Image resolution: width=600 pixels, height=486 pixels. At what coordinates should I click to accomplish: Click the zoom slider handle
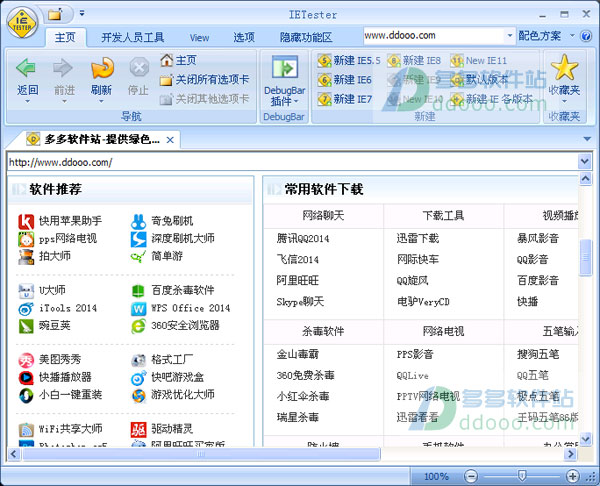[x=522, y=476]
